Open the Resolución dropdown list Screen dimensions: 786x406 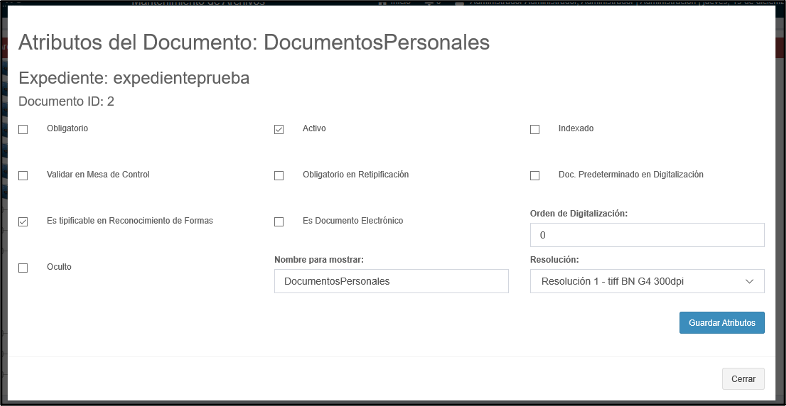pyautogui.click(x=647, y=282)
